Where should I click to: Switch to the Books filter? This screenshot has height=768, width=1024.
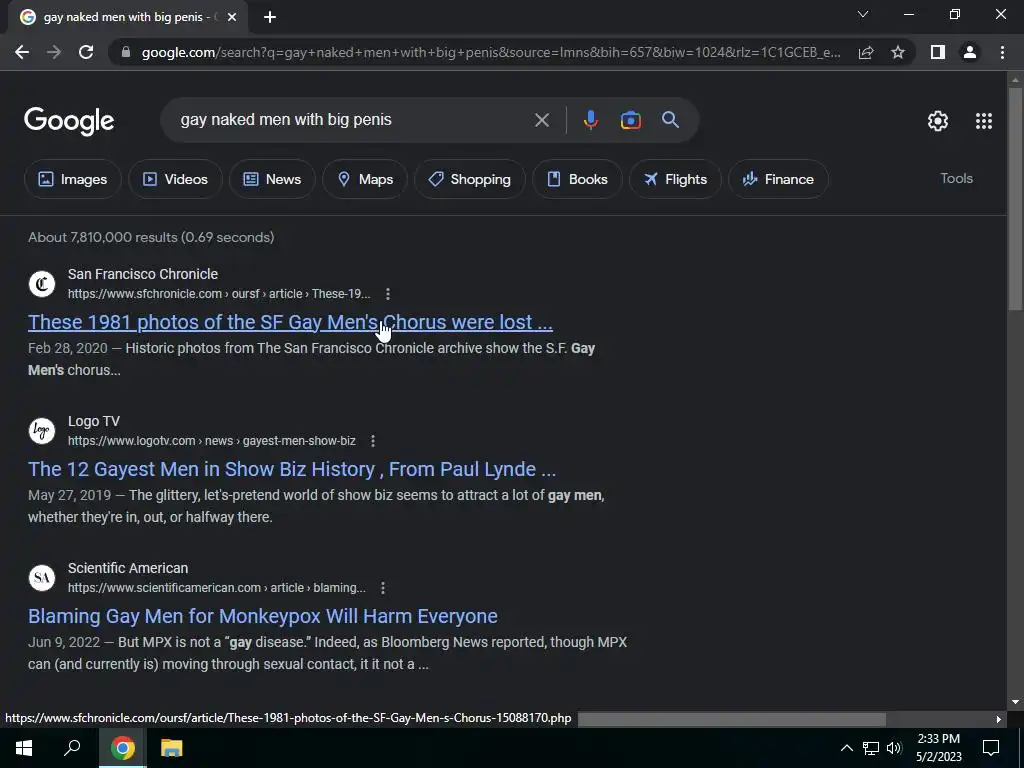[x=577, y=179]
